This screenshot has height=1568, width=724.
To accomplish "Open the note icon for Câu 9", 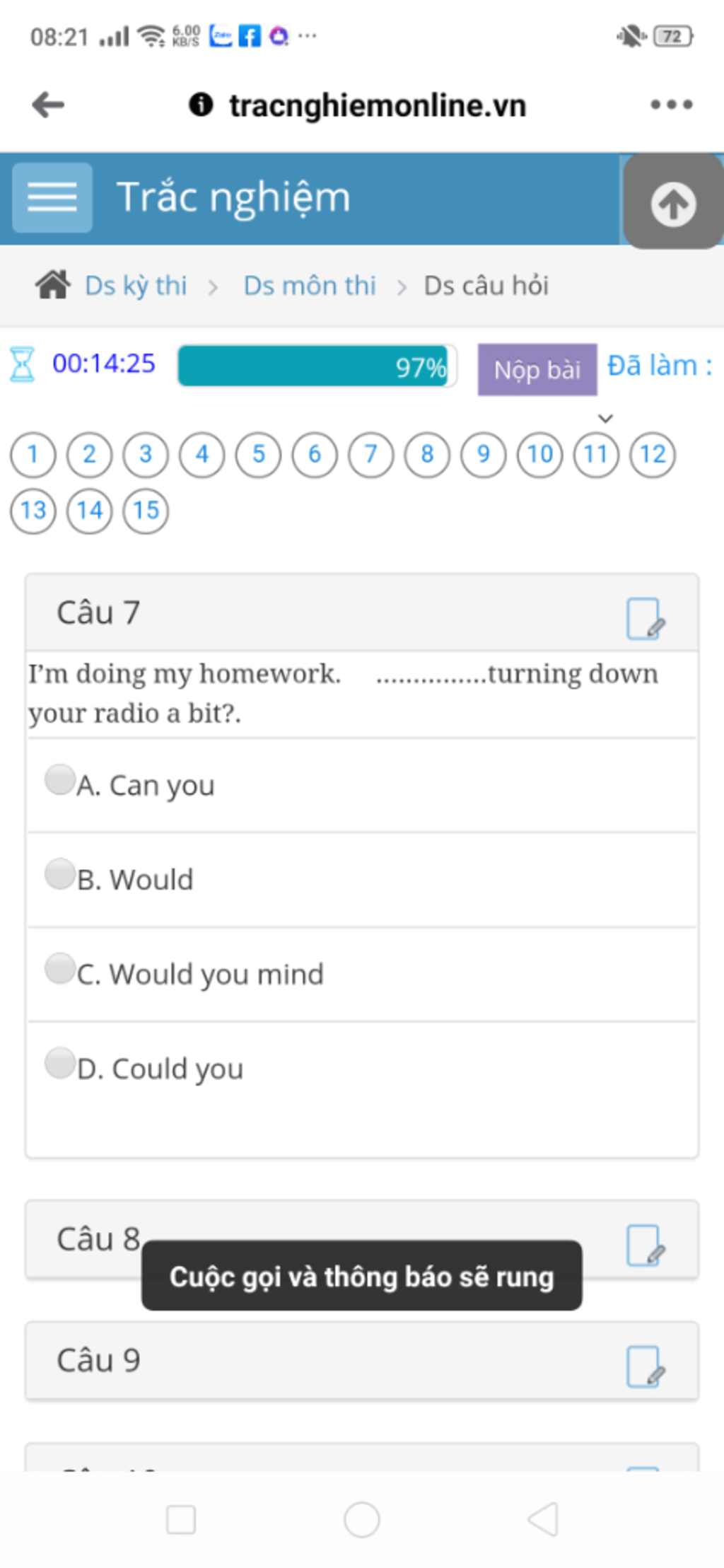I will click(x=646, y=1366).
